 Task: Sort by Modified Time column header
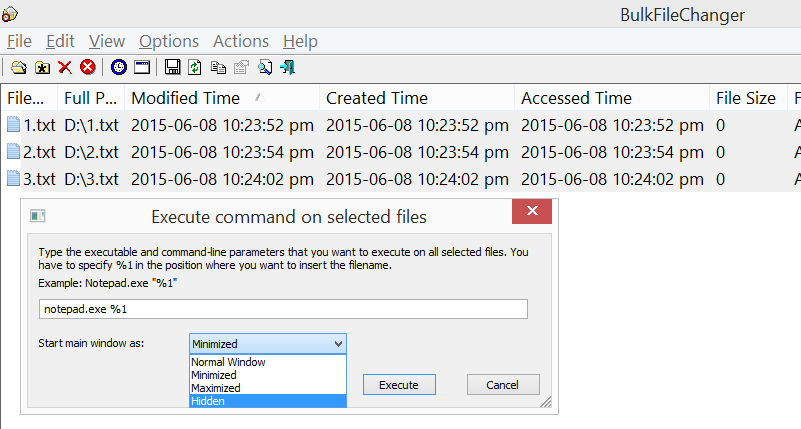[186, 98]
